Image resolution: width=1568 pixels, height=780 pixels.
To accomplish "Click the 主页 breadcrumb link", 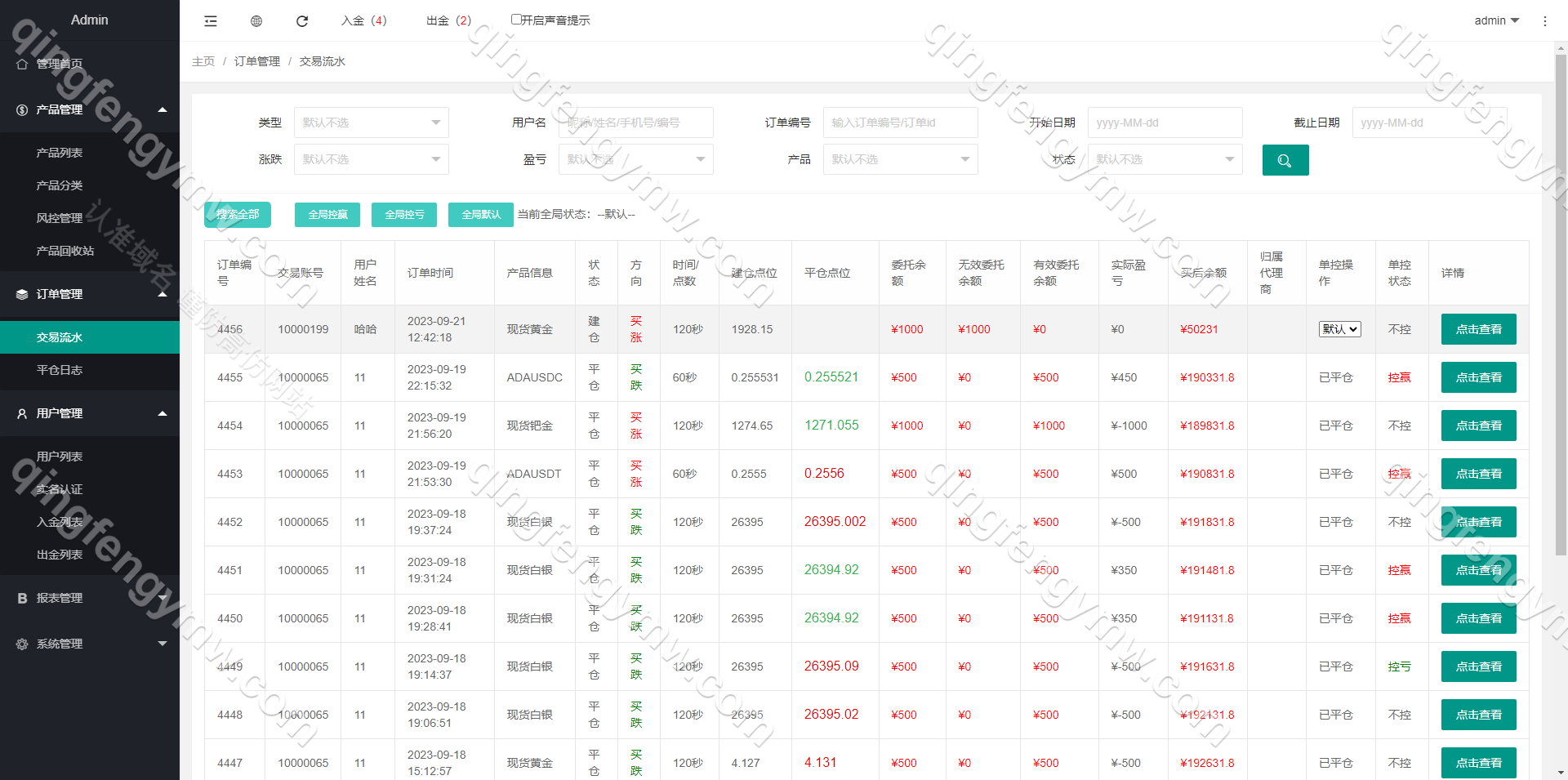I will [x=203, y=61].
